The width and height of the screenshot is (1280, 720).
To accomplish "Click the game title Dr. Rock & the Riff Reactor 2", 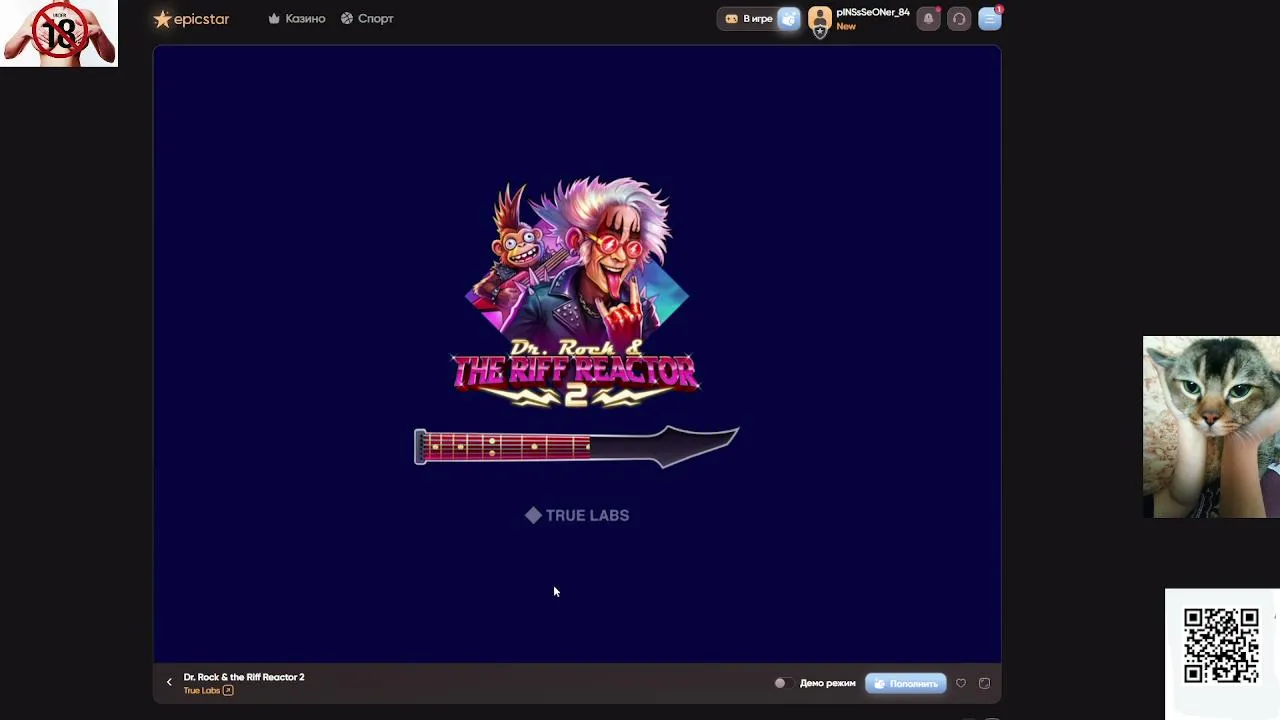I will (x=244, y=677).
